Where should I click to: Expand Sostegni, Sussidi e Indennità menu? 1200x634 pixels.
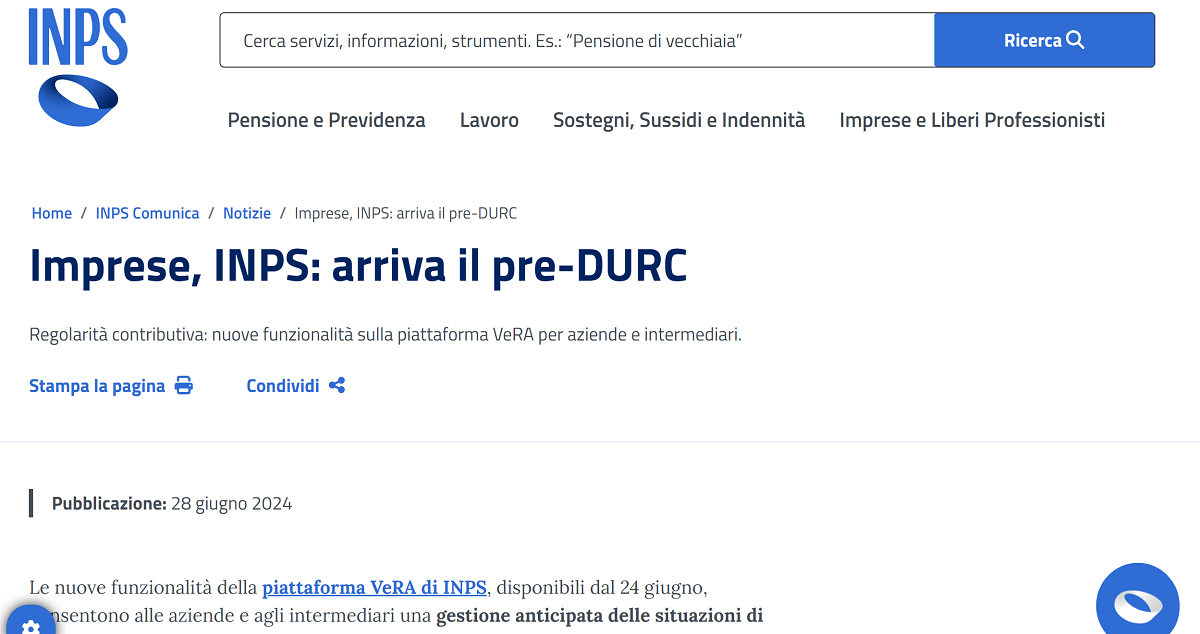click(x=678, y=120)
